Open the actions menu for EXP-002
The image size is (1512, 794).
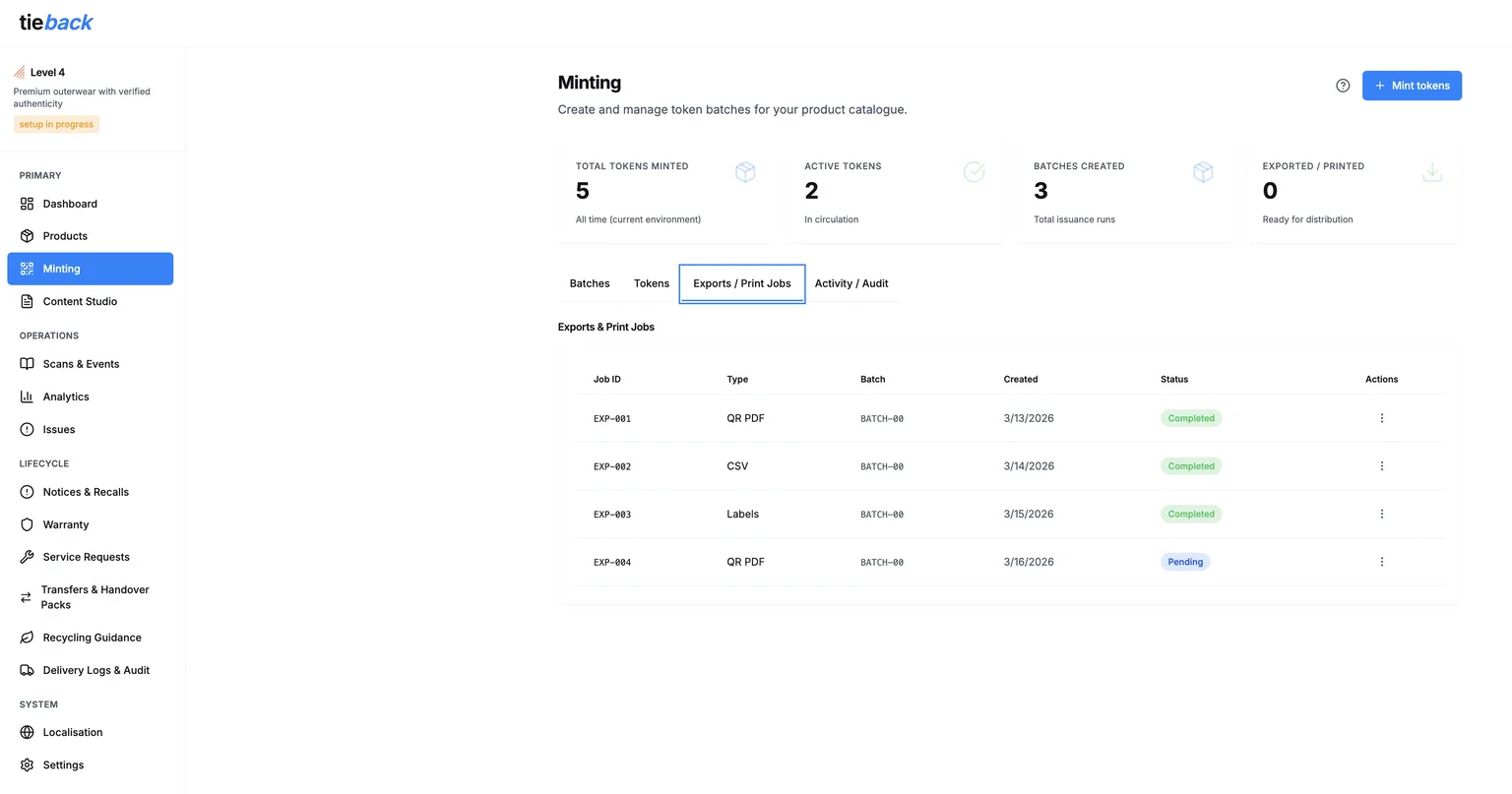point(1381,465)
